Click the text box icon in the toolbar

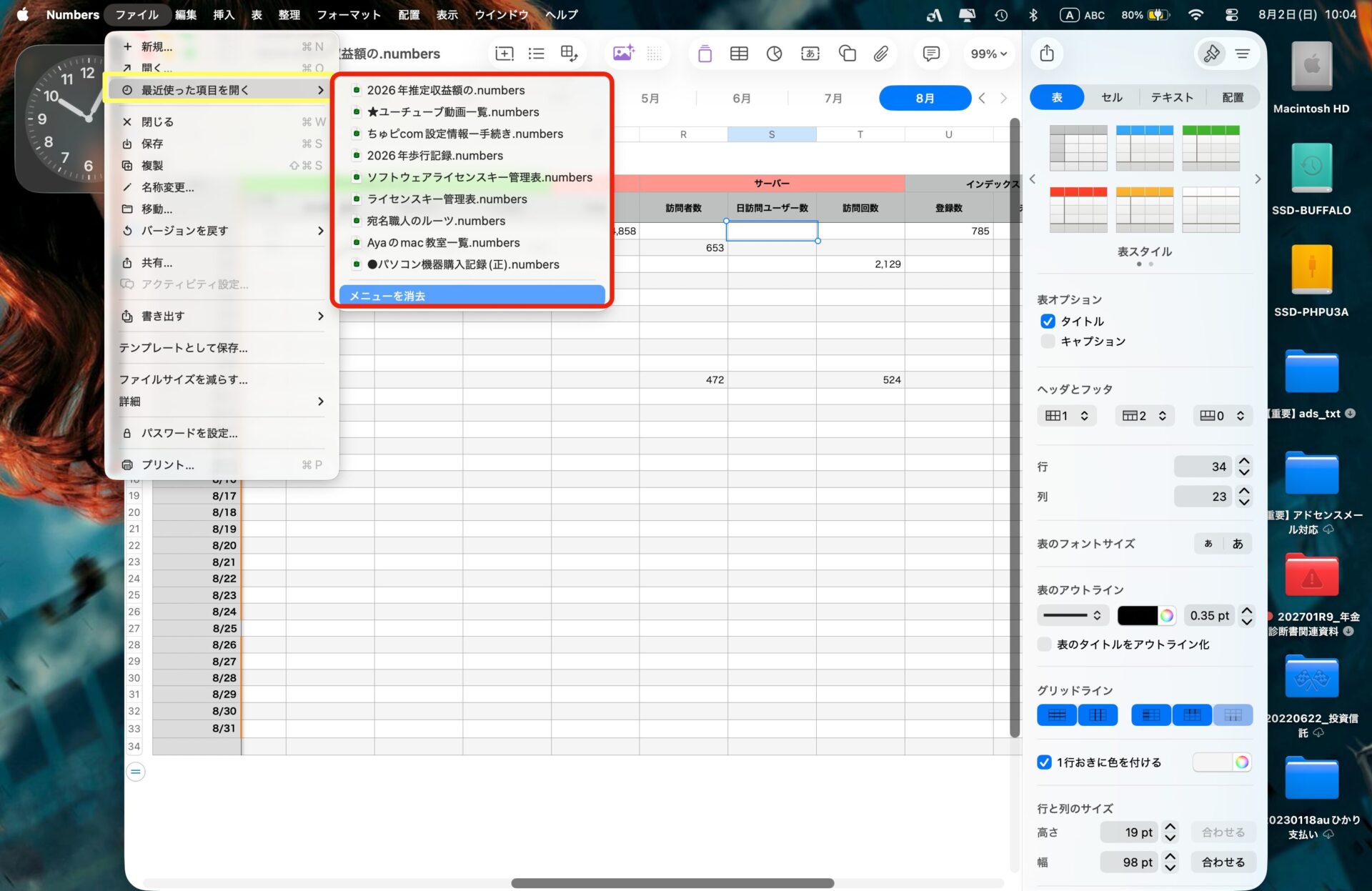(x=810, y=54)
